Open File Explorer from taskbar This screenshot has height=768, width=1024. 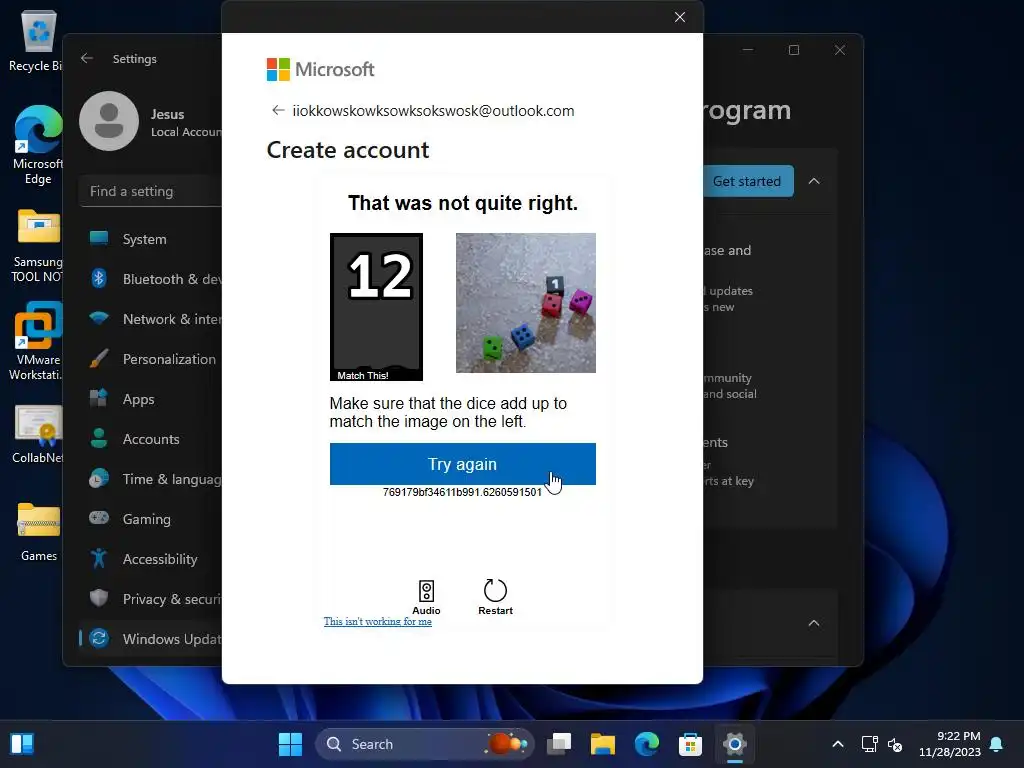pos(603,744)
